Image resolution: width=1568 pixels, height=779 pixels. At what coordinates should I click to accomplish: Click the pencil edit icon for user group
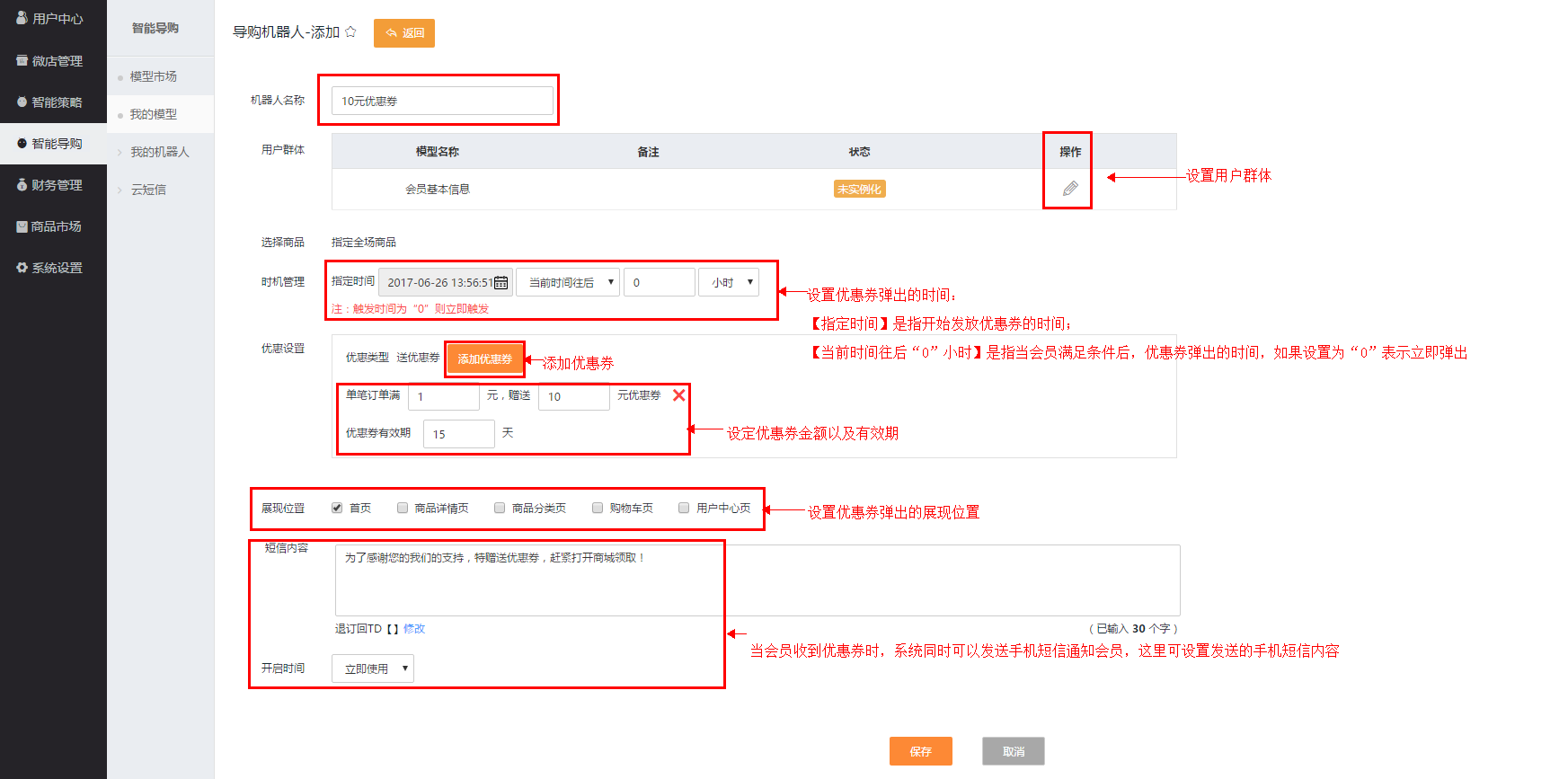point(1069,189)
